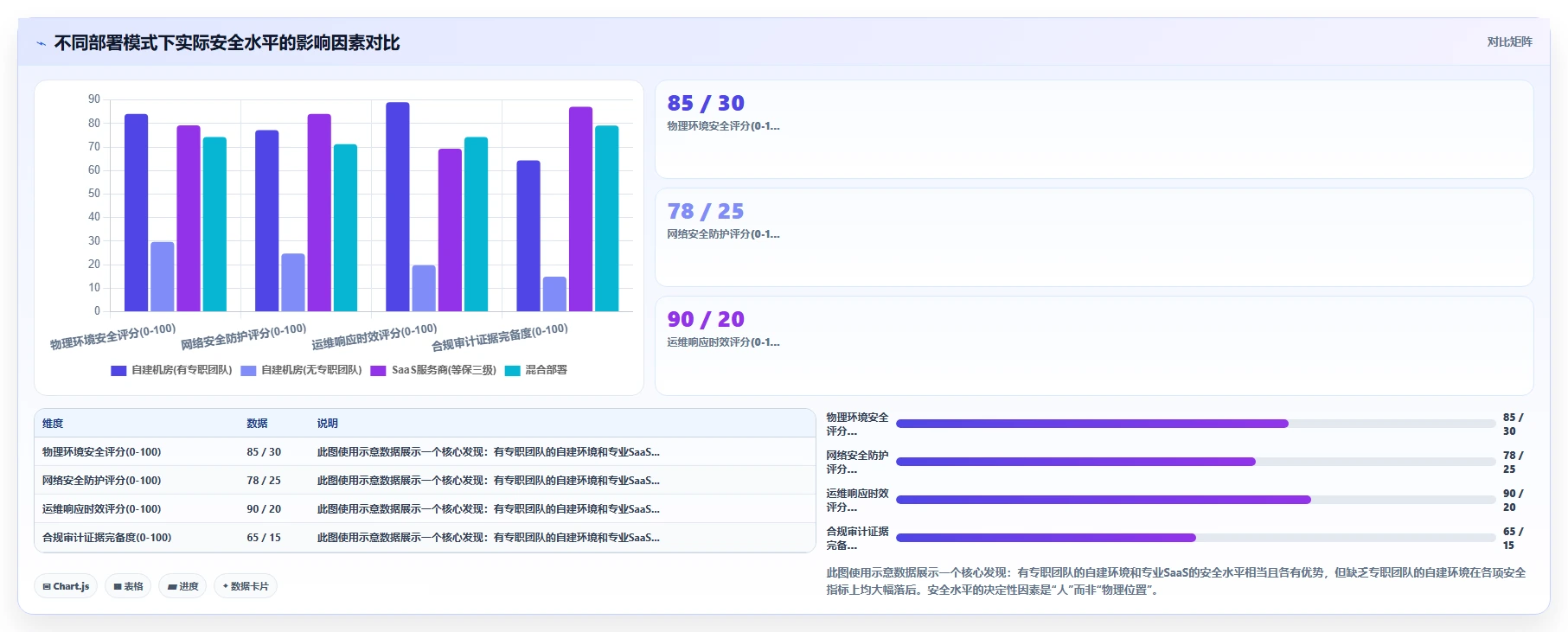This screenshot has height=632, width=1568.
Task: Click the 表格 tag chip
Action: 128,586
